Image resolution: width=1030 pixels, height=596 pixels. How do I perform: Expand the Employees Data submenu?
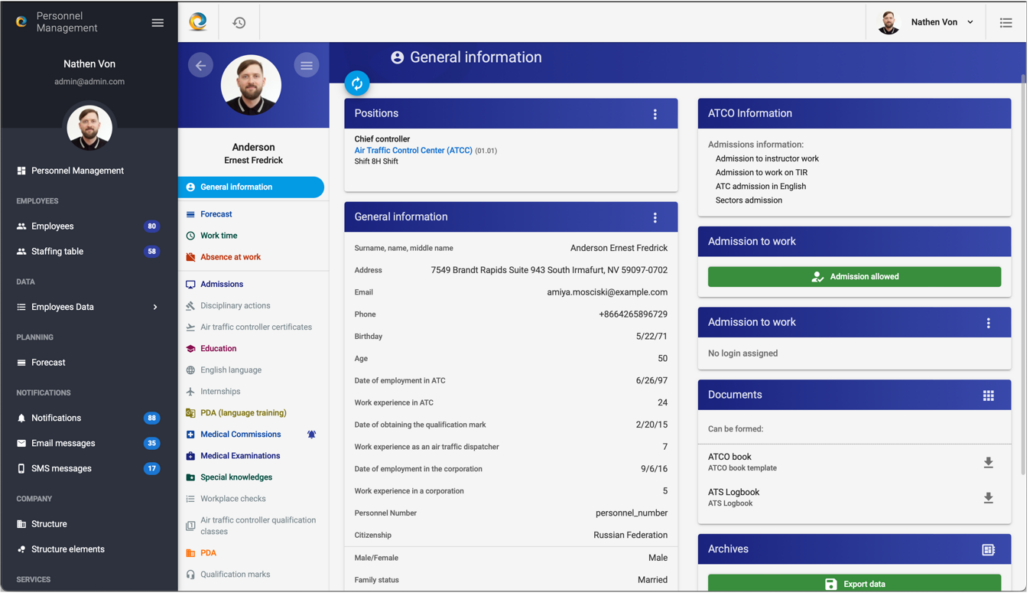[155, 307]
